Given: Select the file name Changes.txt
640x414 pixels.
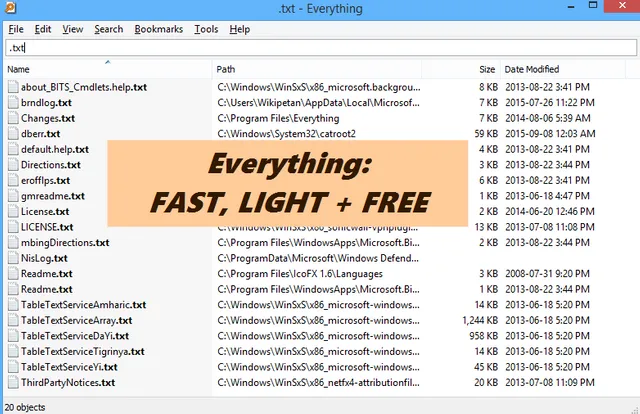Looking at the screenshot, I should click(x=48, y=118).
